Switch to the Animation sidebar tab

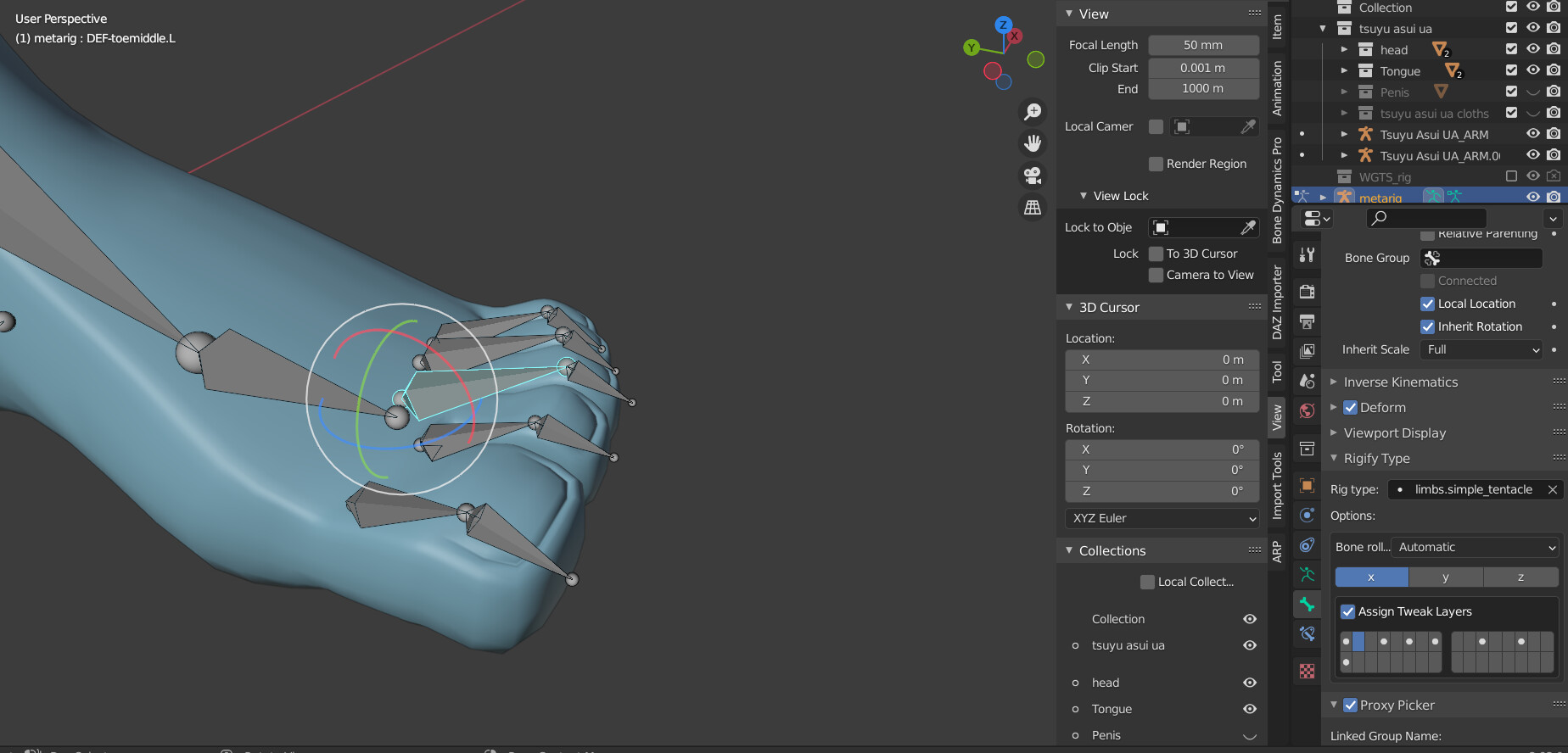pos(1277,88)
